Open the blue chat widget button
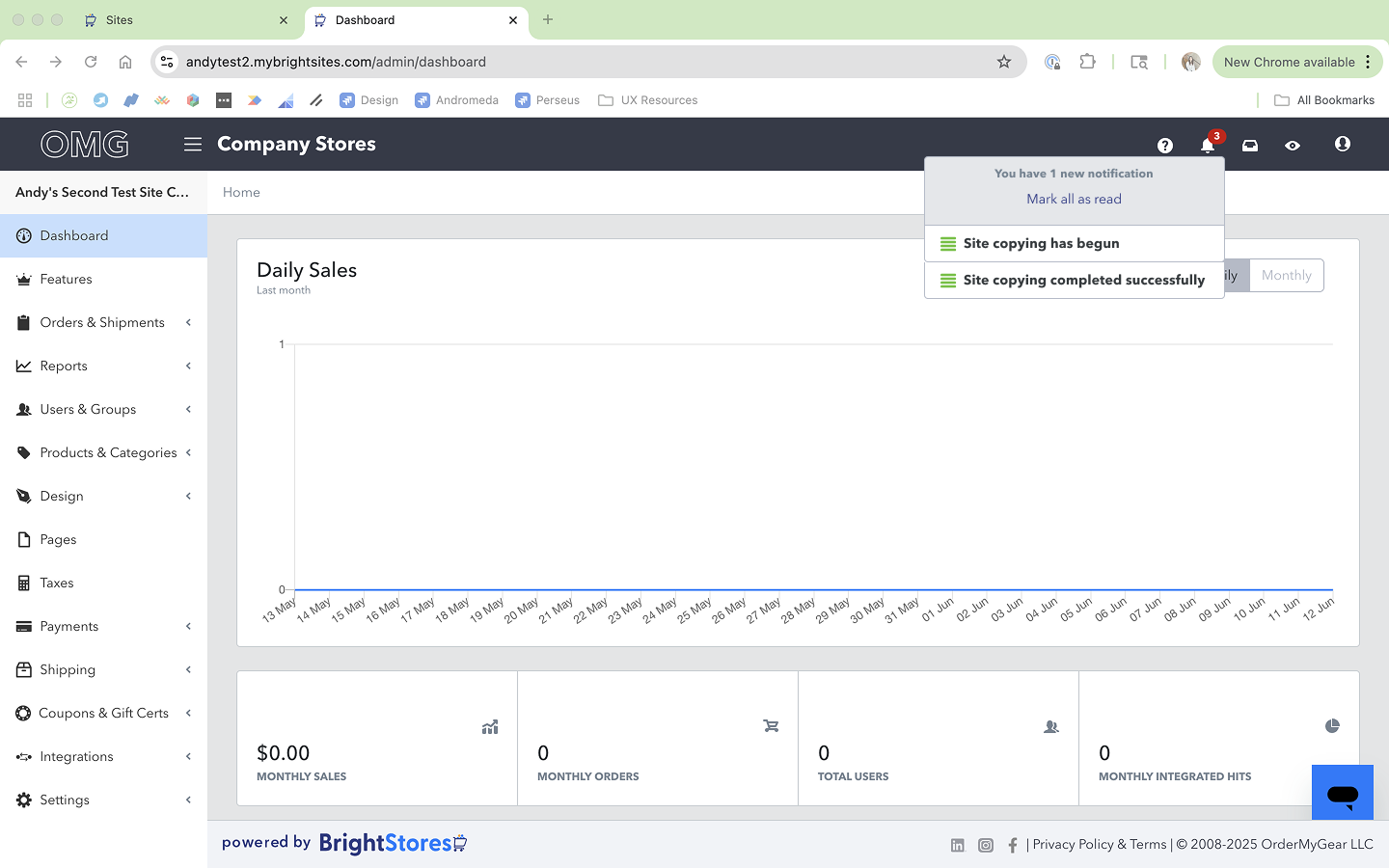This screenshot has height=868, width=1389. tap(1342, 793)
